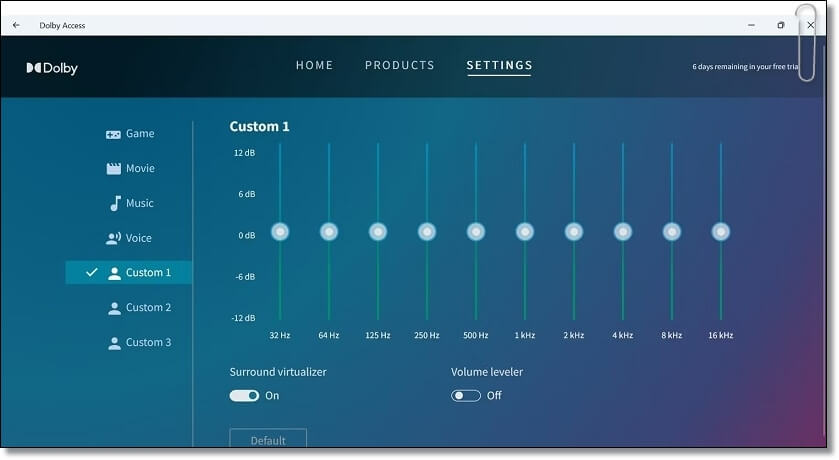Choose the Movie preset label
The image size is (839, 460).
(x=140, y=168)
